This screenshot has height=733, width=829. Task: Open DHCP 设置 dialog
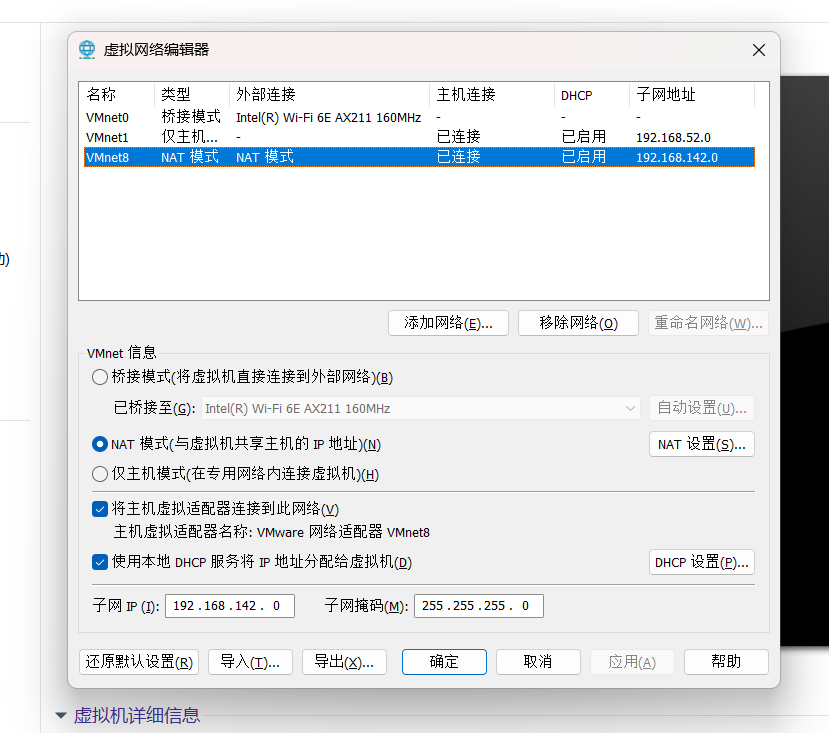coord(702,562)
